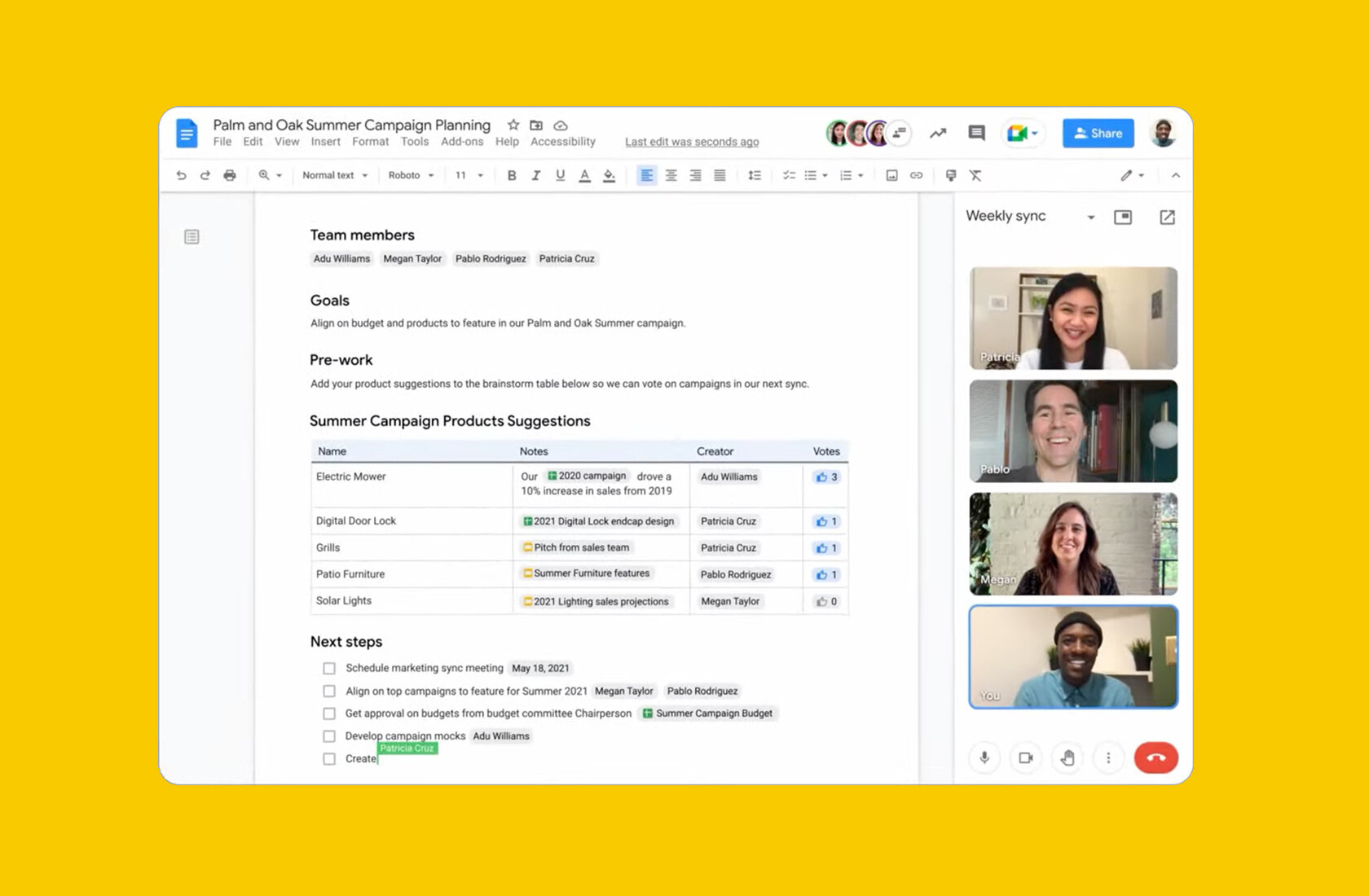The width and height of the screenshot is (1369, 896).
Task: Toggle italic formatting
Action: 536,175
